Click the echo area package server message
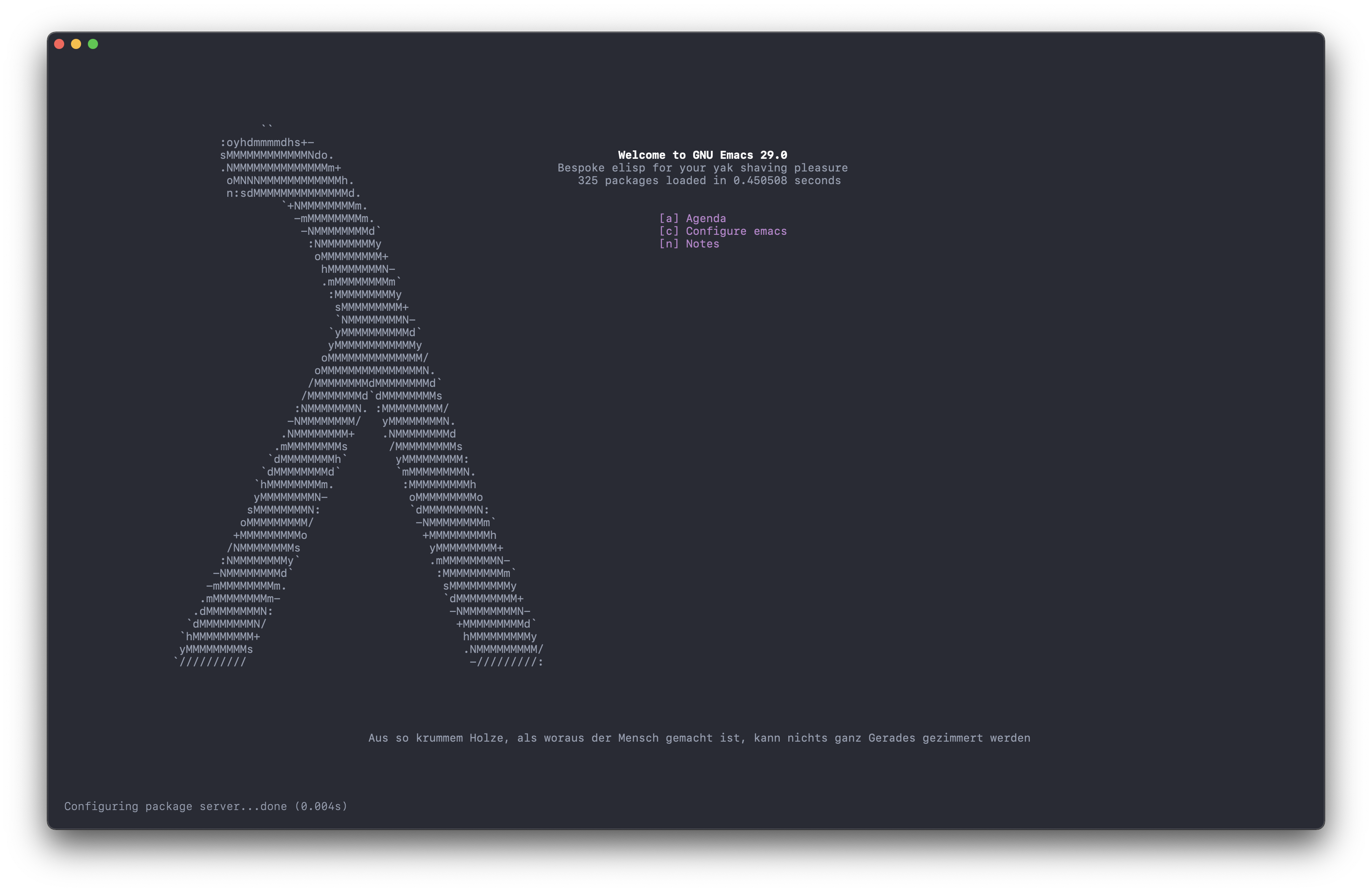The height and width of the screenshot is (892, 1372). tap(206, 806)
